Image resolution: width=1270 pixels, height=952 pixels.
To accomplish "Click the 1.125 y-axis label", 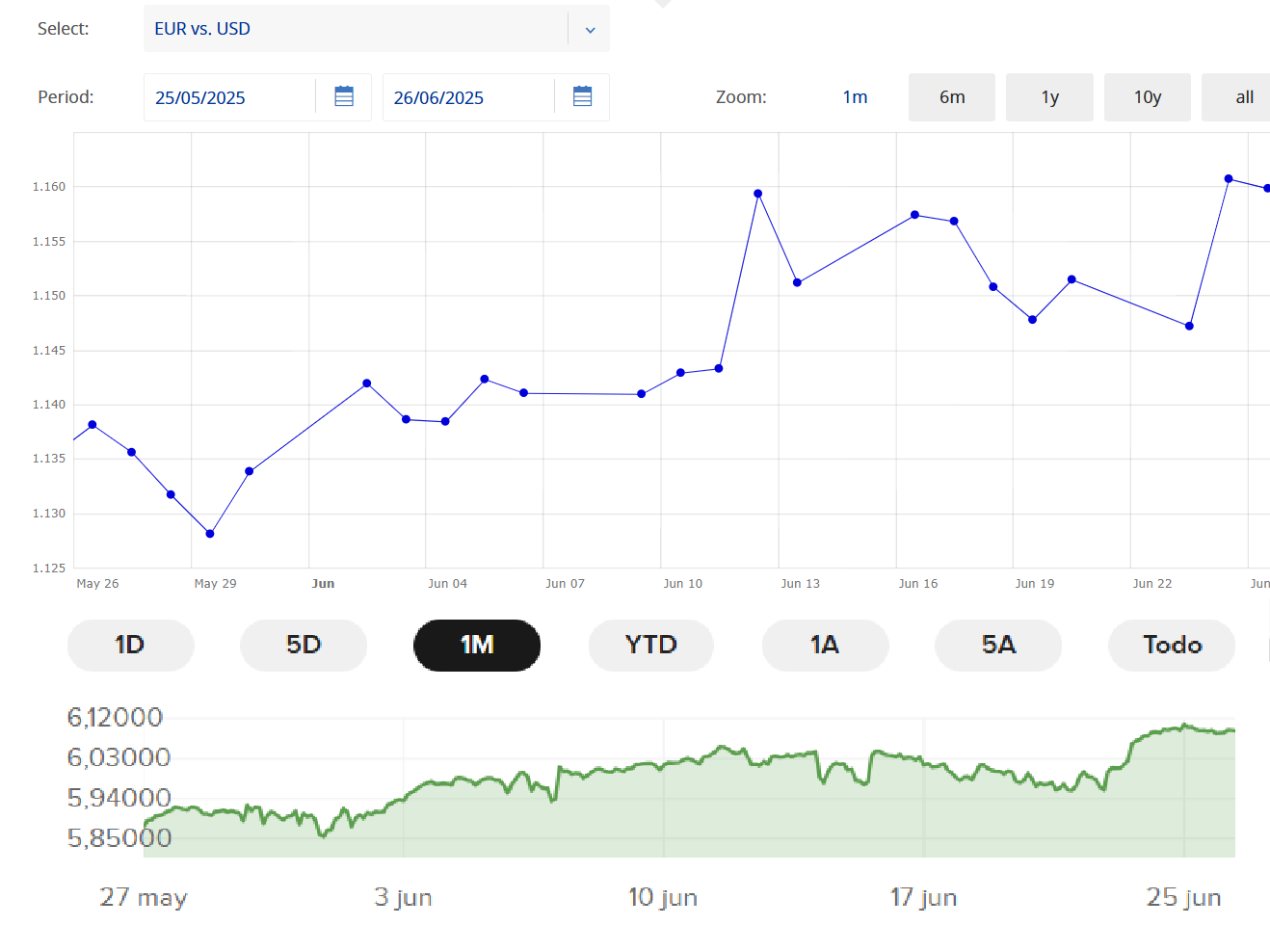I will [x=49, y=569].
